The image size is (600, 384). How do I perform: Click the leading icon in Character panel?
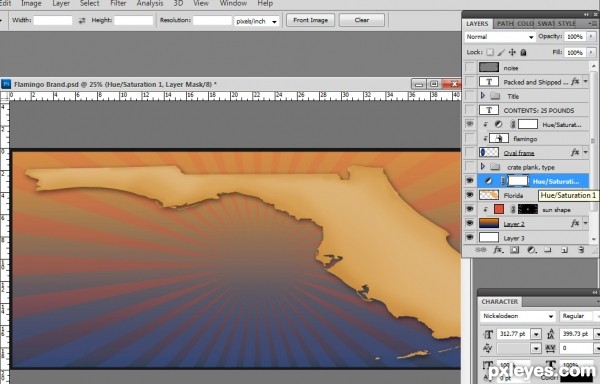[551, 334]
